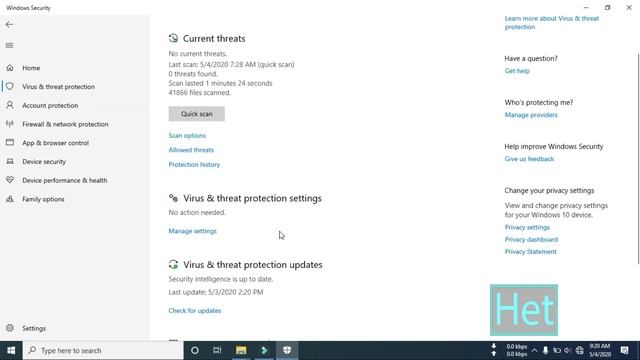The height and width of the screenshot is (360, 640).
Task: Open Privacy settings link
Action: (527, 227)
